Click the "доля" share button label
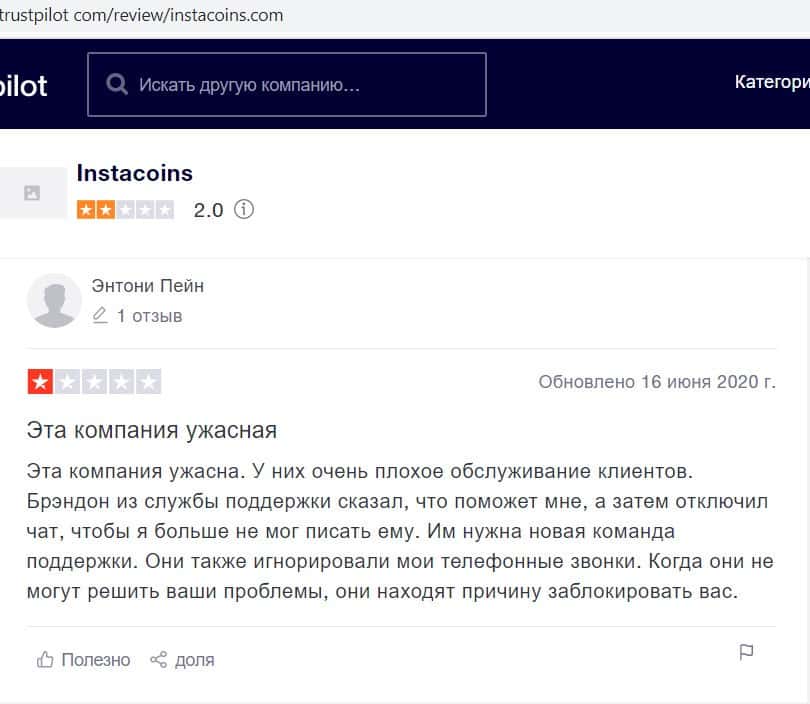This screenshot has width=810, height=704. (195, 660)
